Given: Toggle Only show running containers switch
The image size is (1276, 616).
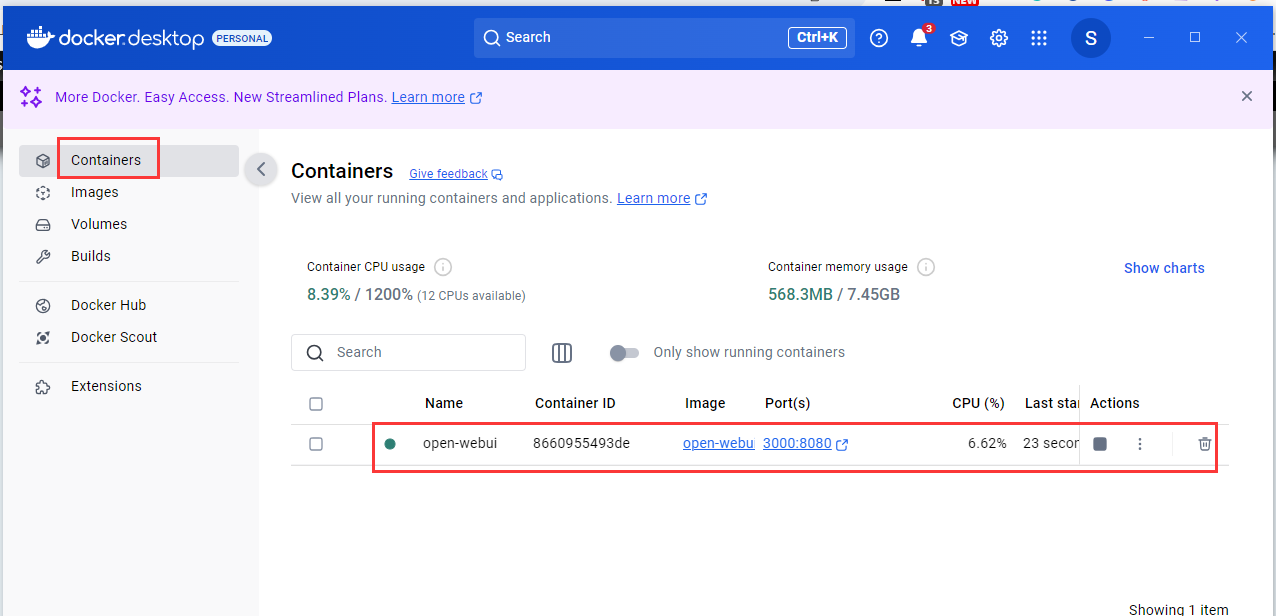Looking at the screenshot, I should (624, 352).
